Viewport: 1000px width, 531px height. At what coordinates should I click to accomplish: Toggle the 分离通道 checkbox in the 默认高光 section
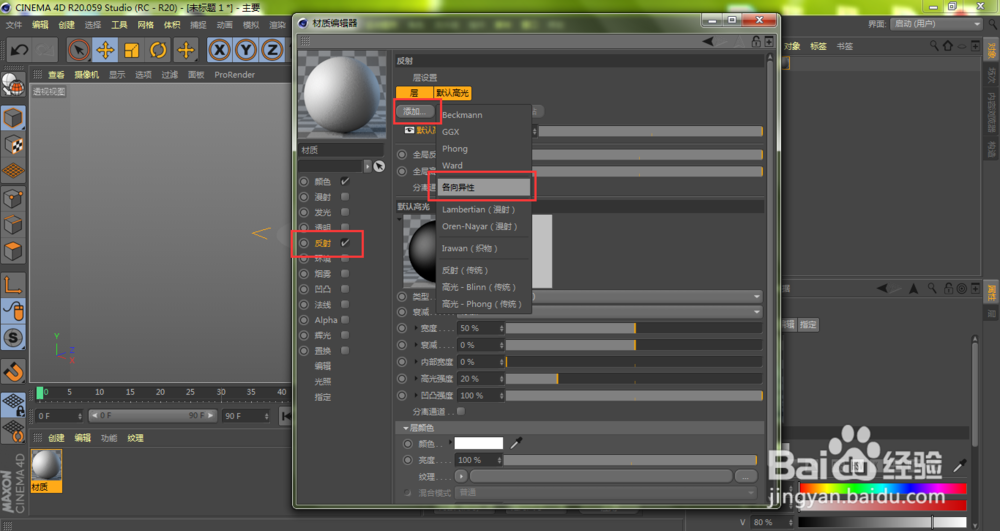(460, 411)
